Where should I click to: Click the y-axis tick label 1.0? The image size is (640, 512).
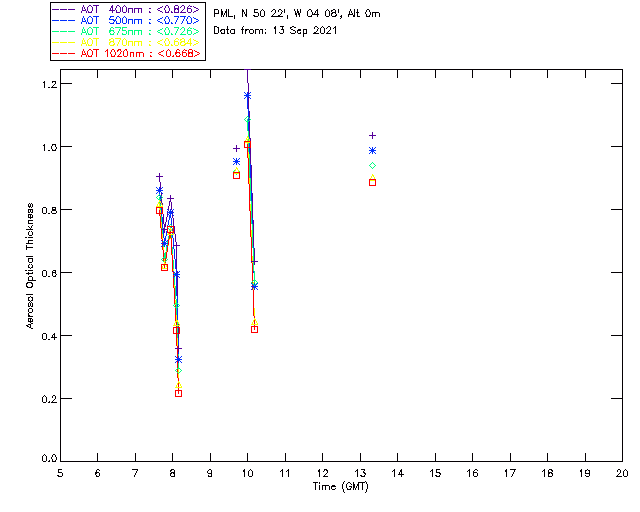point(49,147)
